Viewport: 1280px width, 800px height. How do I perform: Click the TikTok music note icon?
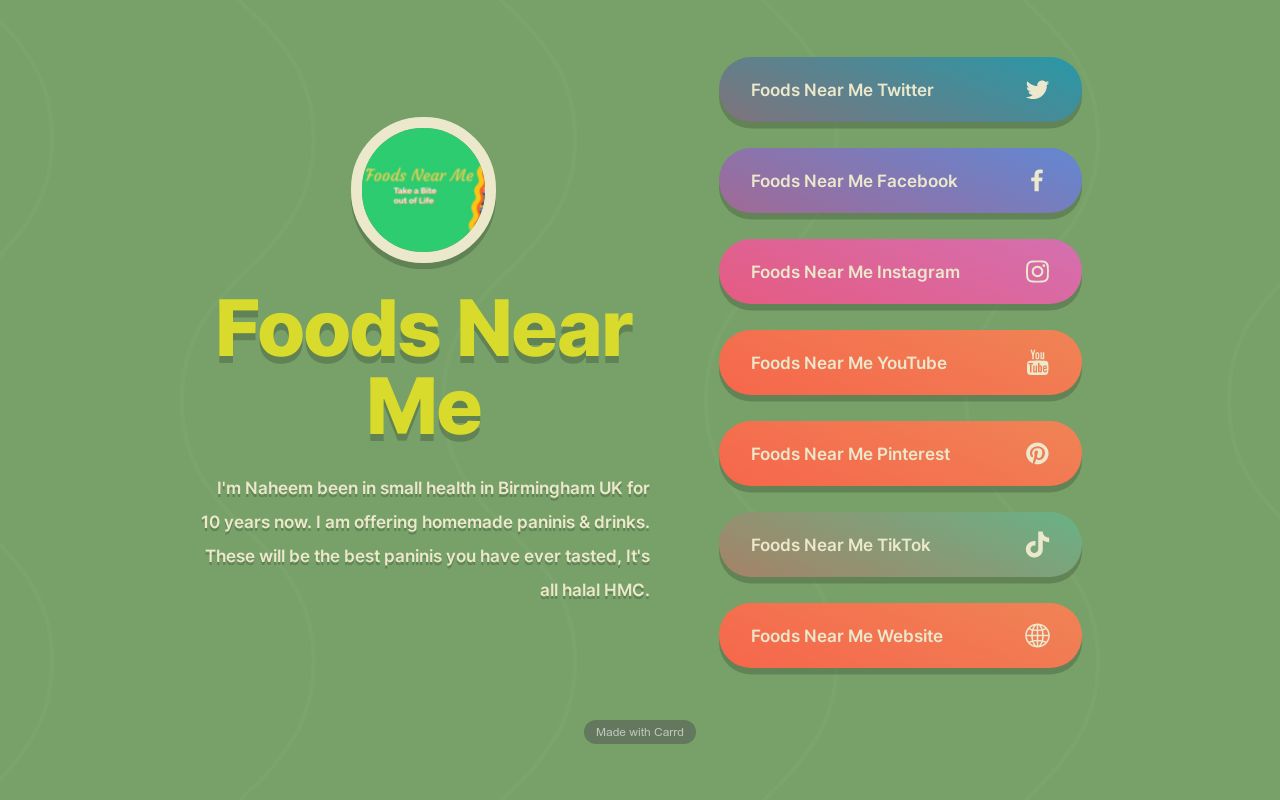[x=1037, y=545]
